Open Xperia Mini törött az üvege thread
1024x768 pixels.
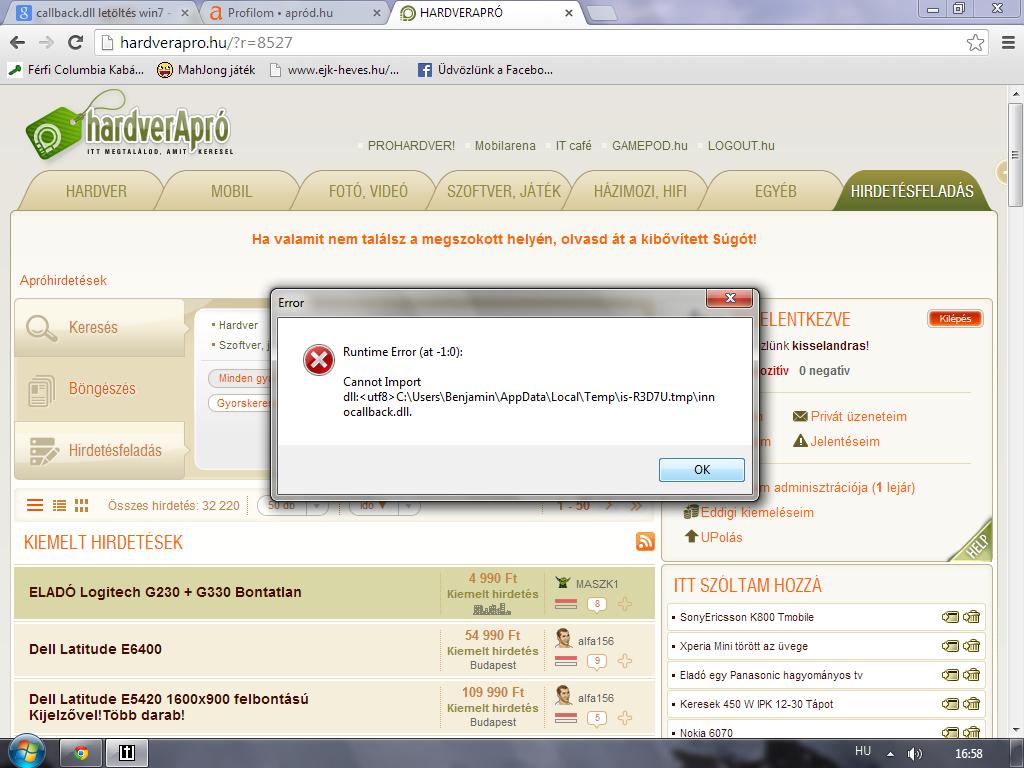point(744,646)
